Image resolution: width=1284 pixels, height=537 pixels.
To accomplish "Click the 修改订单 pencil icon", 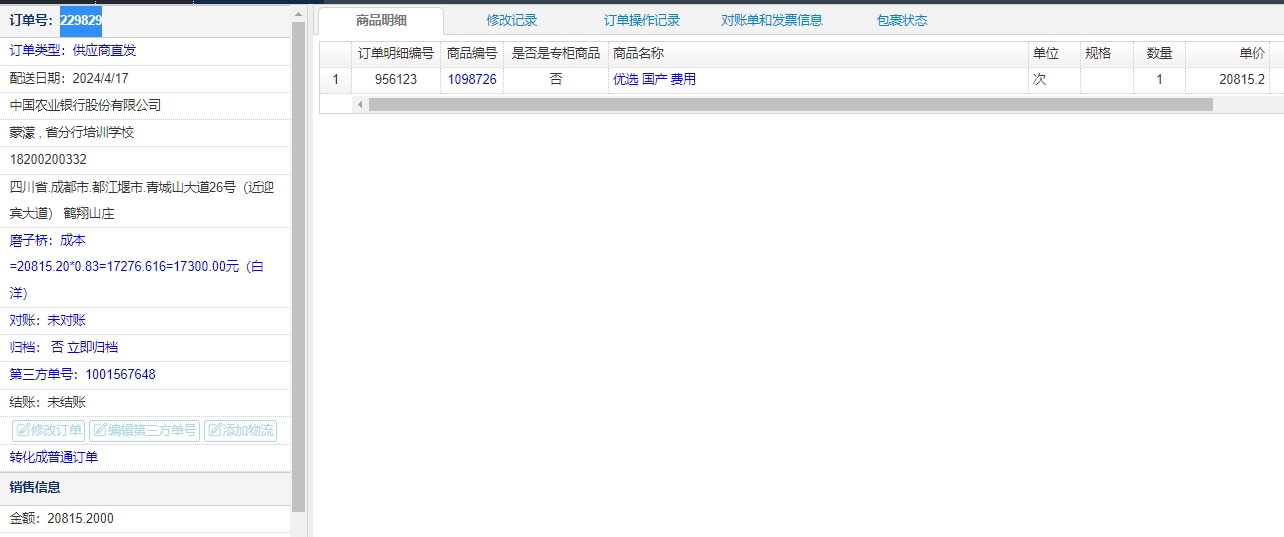I will [x=23, y=430].
